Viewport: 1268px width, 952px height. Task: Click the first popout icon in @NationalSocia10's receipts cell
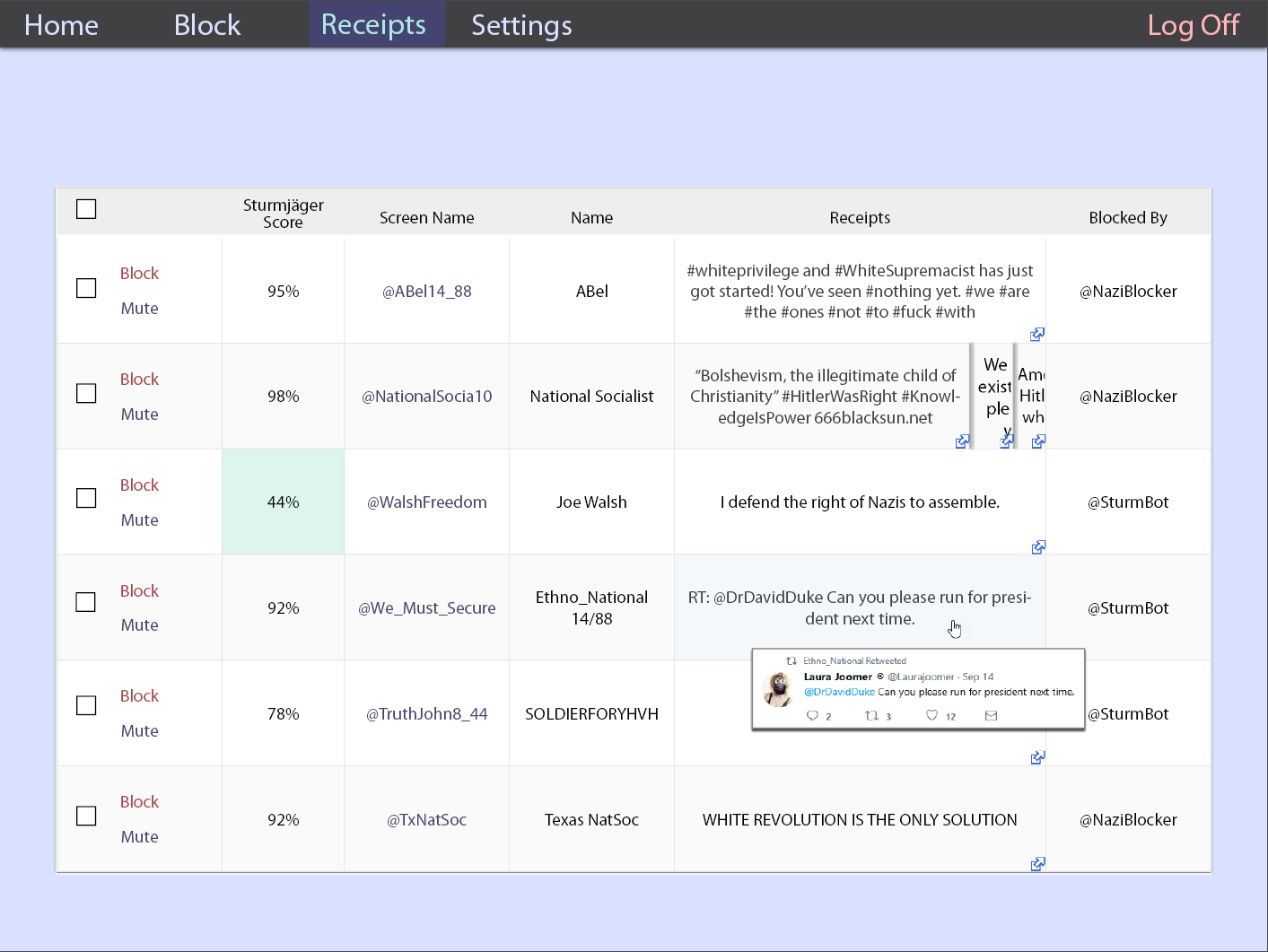pyautogui.click(x=963, y=441)
